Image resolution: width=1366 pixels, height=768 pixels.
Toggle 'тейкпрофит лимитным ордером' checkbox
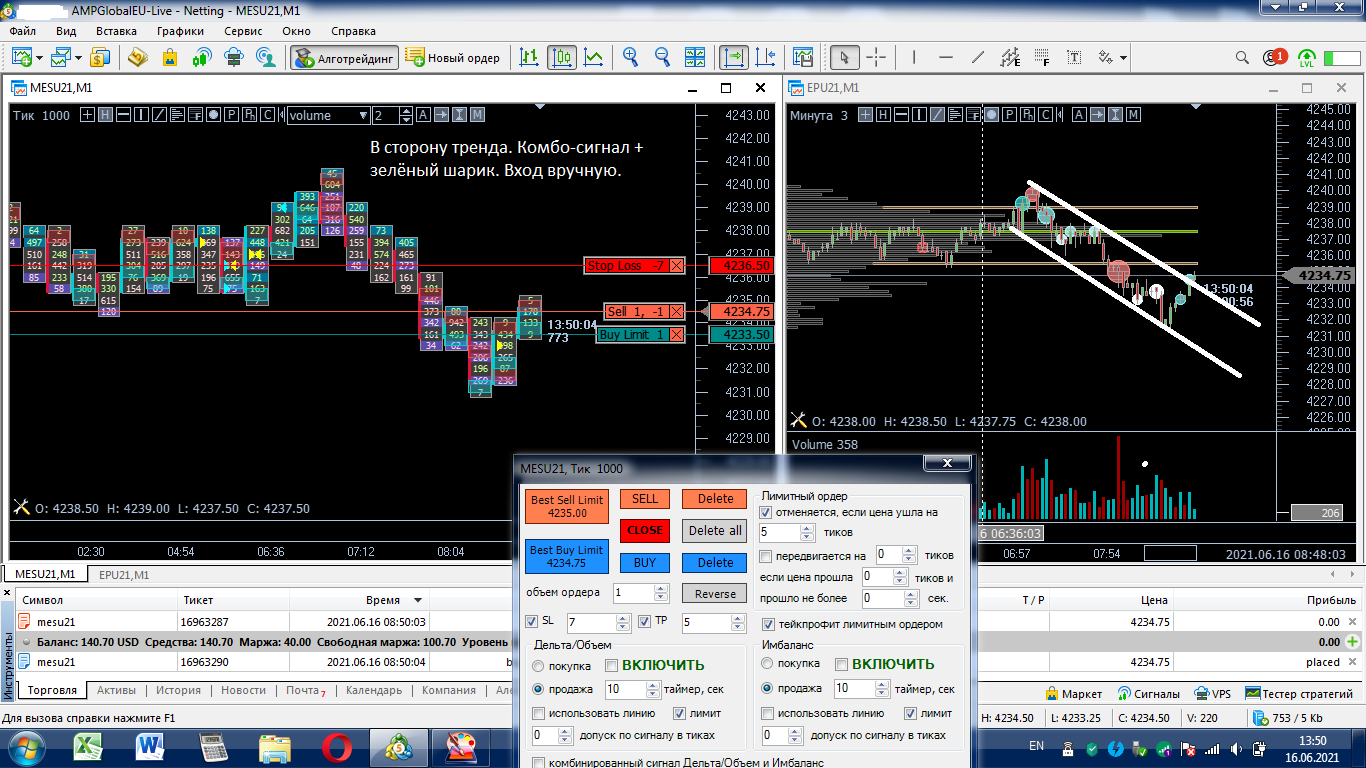point(767,624)
